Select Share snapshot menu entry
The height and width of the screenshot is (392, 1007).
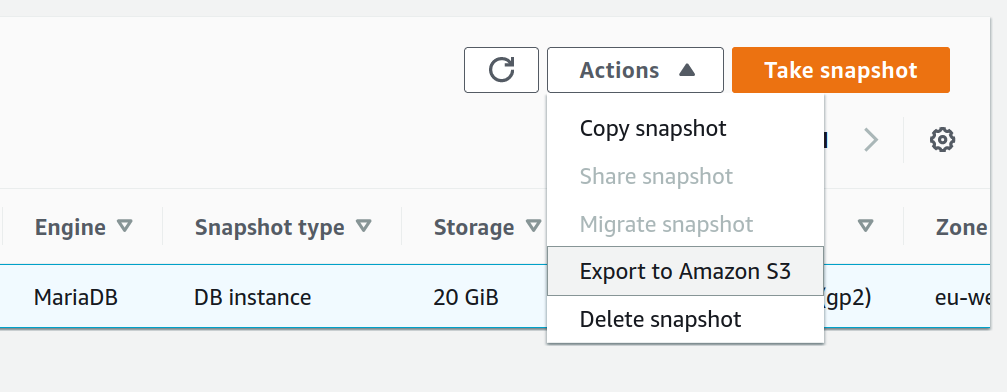point(685,176)
